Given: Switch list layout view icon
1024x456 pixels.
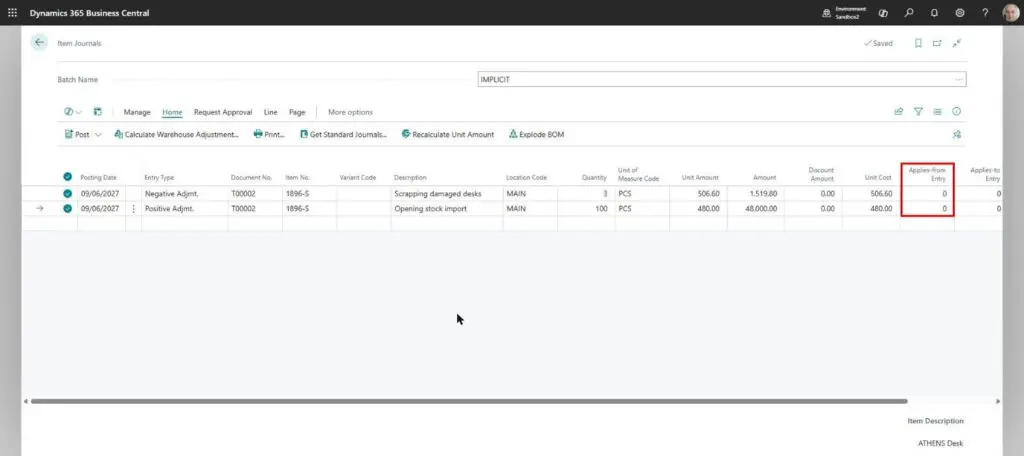Looking at the screenshot, I should (937, 112).
